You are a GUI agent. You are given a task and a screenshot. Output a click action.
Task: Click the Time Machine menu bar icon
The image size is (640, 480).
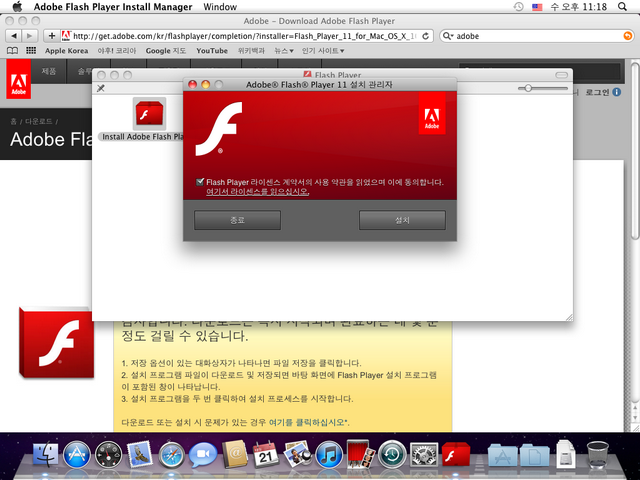pos(518,7)
